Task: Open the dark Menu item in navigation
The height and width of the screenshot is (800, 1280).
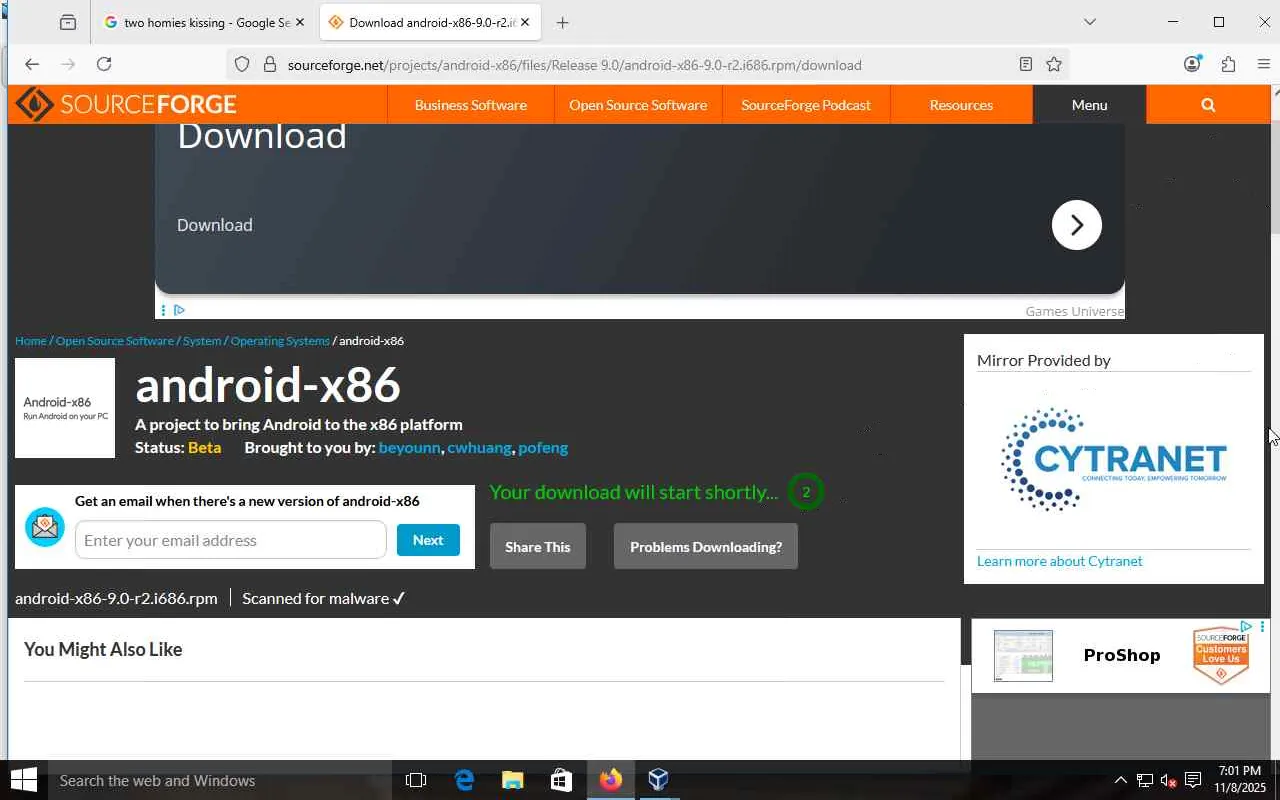Action: (1089, 105)
